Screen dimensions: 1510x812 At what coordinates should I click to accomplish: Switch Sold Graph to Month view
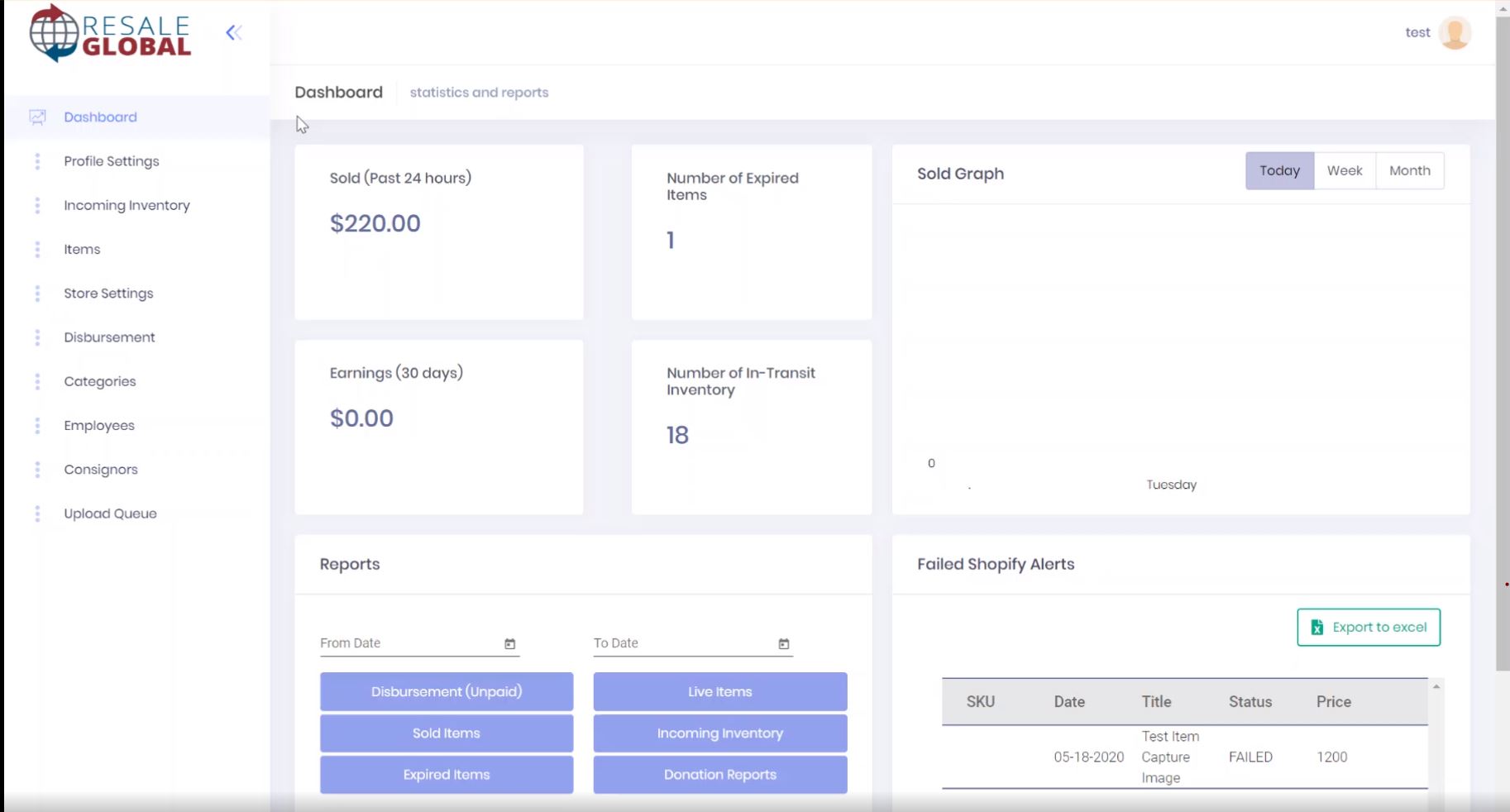tap(1409, 171)
